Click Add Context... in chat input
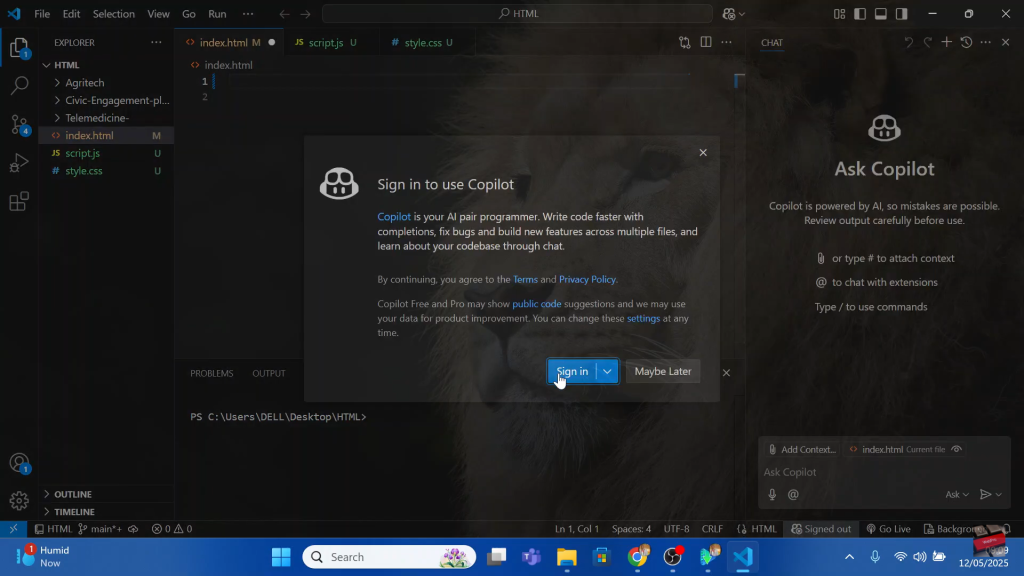This screenshot has width=1024, height=576. [801, 449]
